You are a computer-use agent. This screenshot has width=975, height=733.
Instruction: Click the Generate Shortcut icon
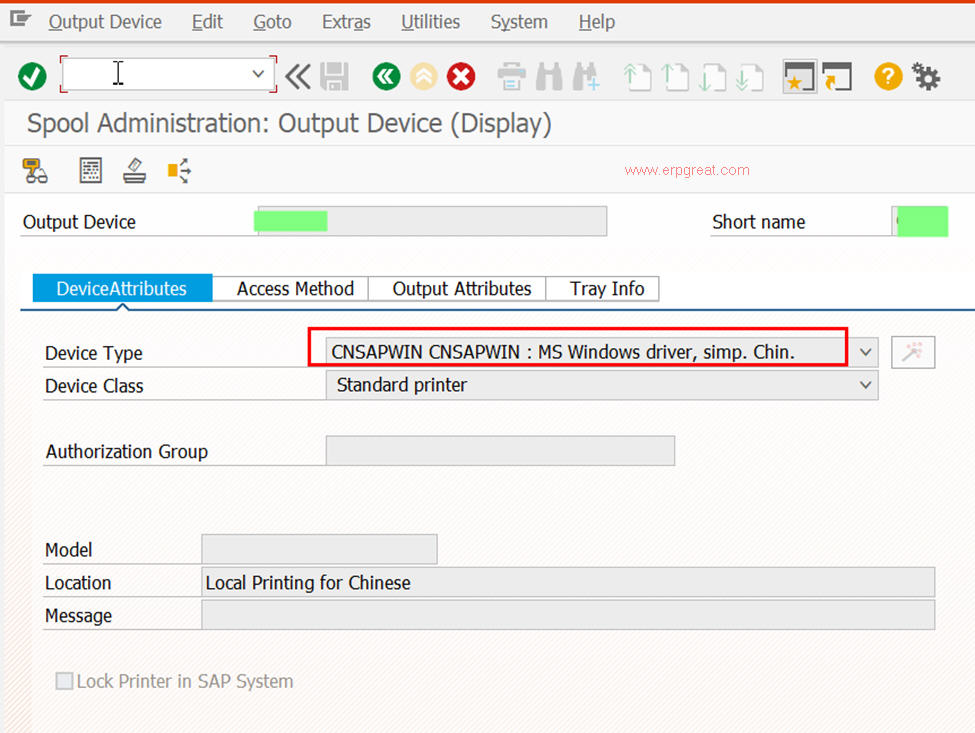point(837,77)
